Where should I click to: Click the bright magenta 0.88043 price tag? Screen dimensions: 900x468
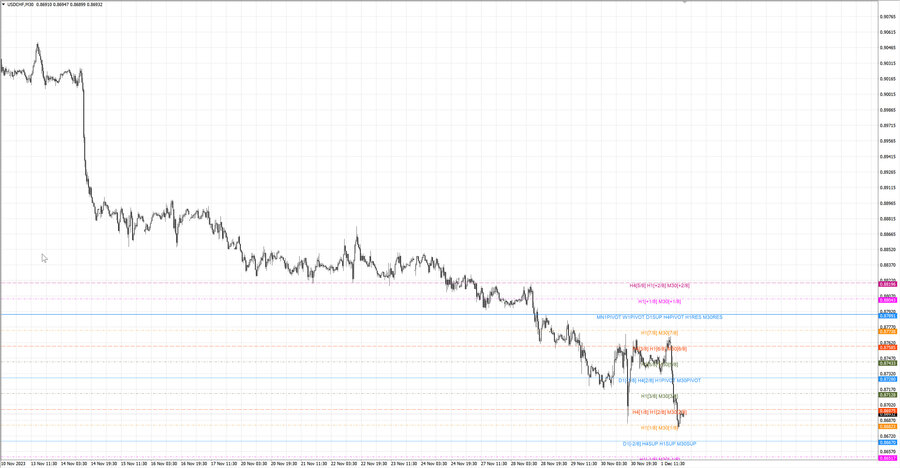click(x=888, y=300)
